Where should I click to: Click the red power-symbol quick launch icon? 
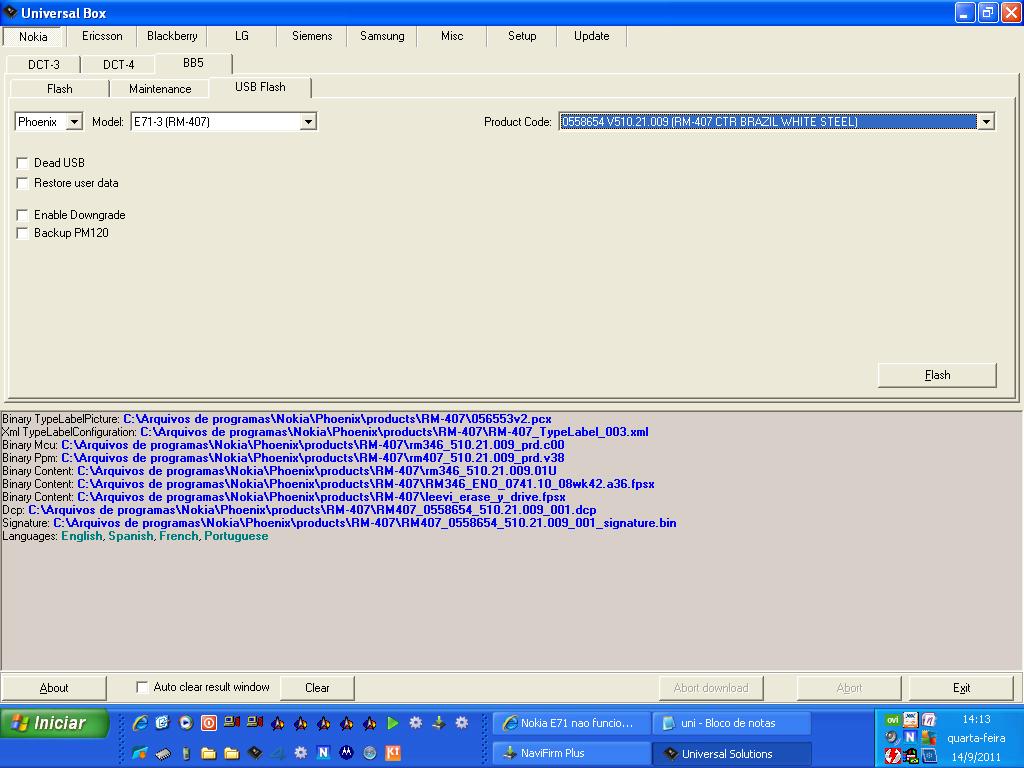point(209,723)
